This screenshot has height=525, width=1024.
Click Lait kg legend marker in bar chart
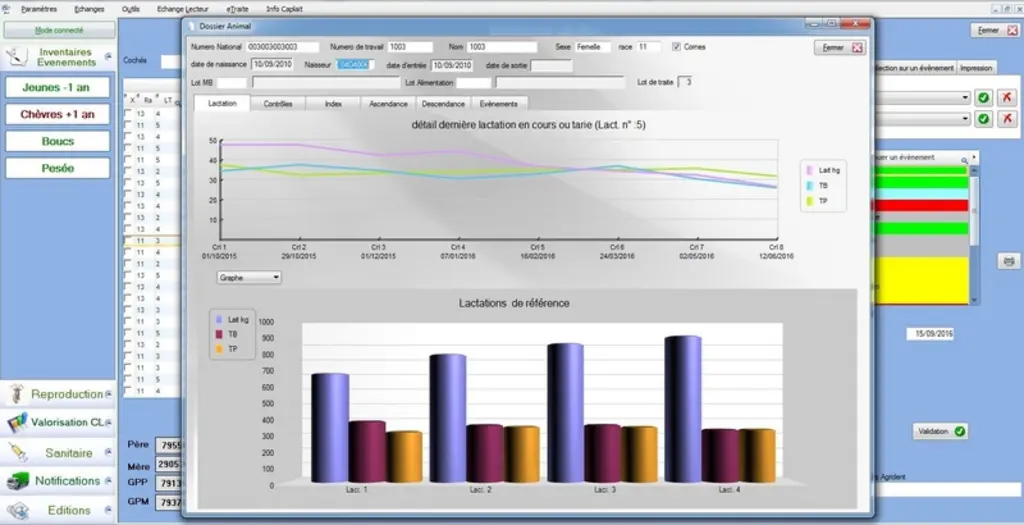[x=219, y=320]
